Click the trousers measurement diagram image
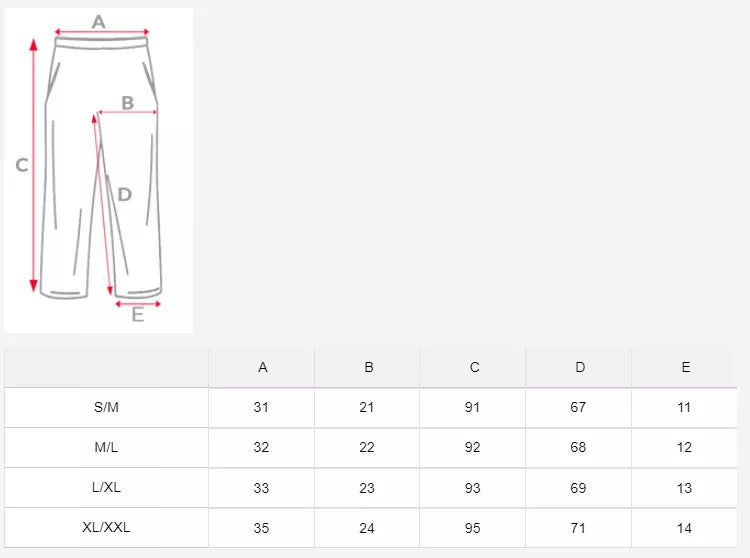 [98, 170]
